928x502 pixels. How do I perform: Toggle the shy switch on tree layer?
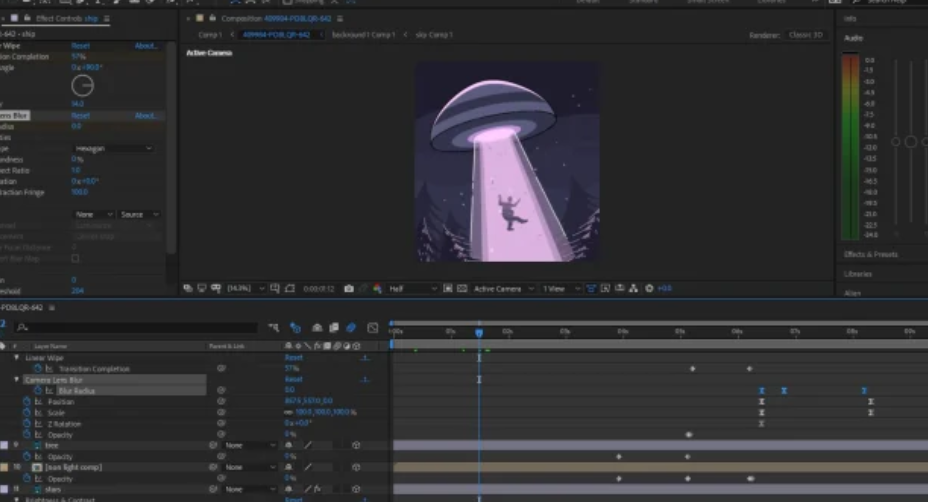[x=290, y=445]
